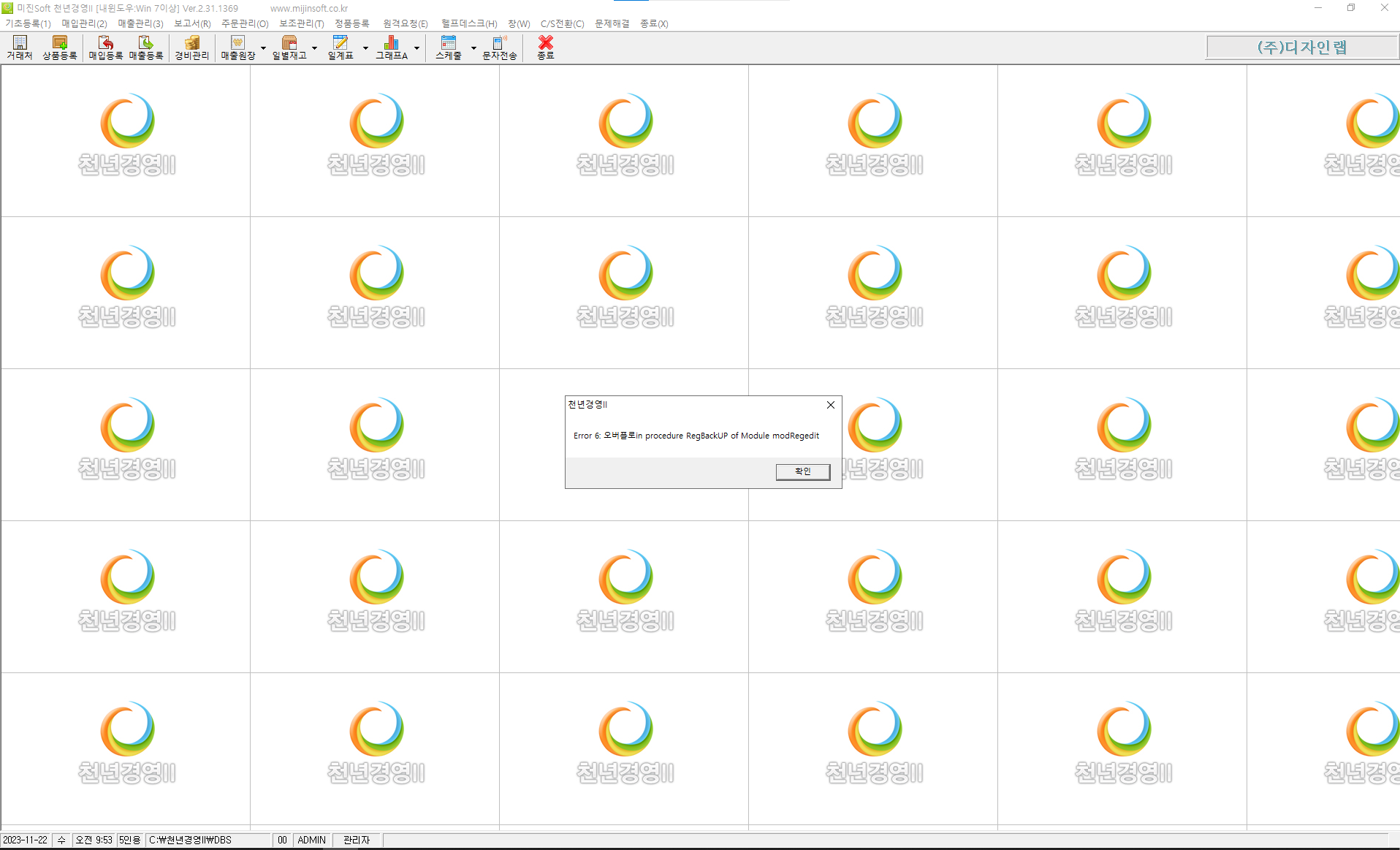Expand the 스케줄 dropdown arrow
Image resolution: width=1400 pixels, height=850 pixels.
[x=474, y=48]
